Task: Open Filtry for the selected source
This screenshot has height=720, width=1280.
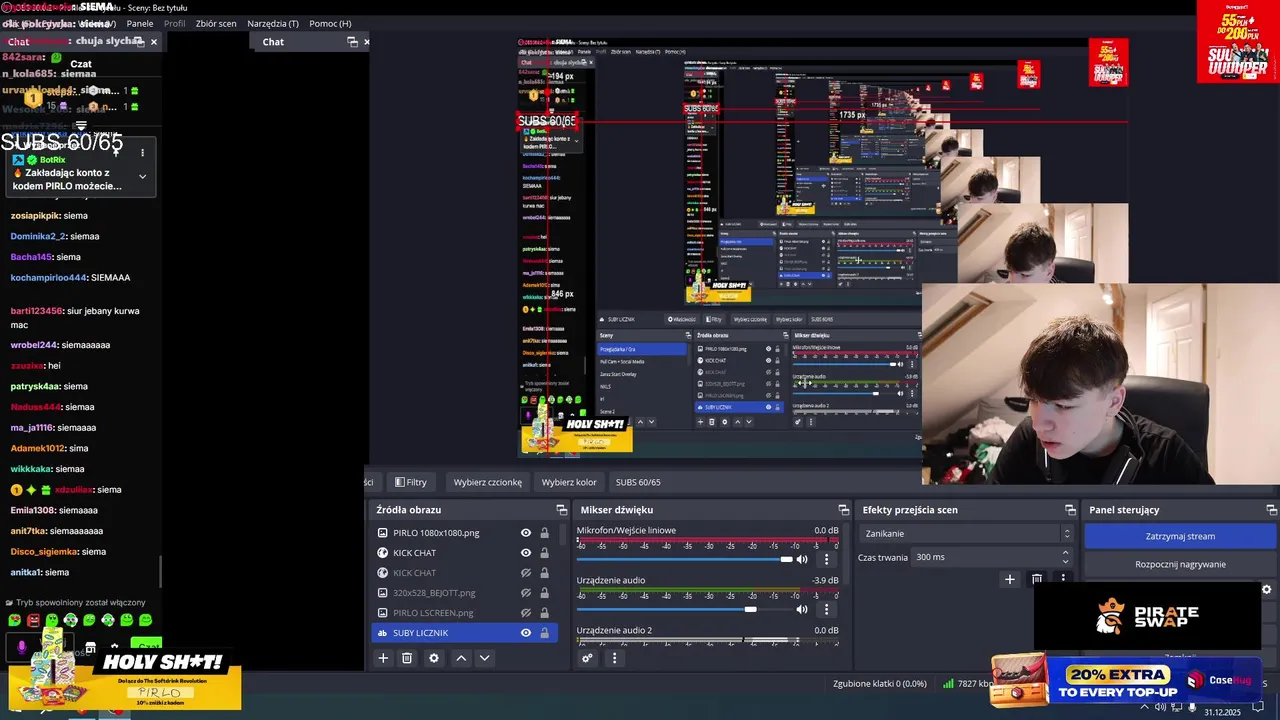Action: coord(411,482)
